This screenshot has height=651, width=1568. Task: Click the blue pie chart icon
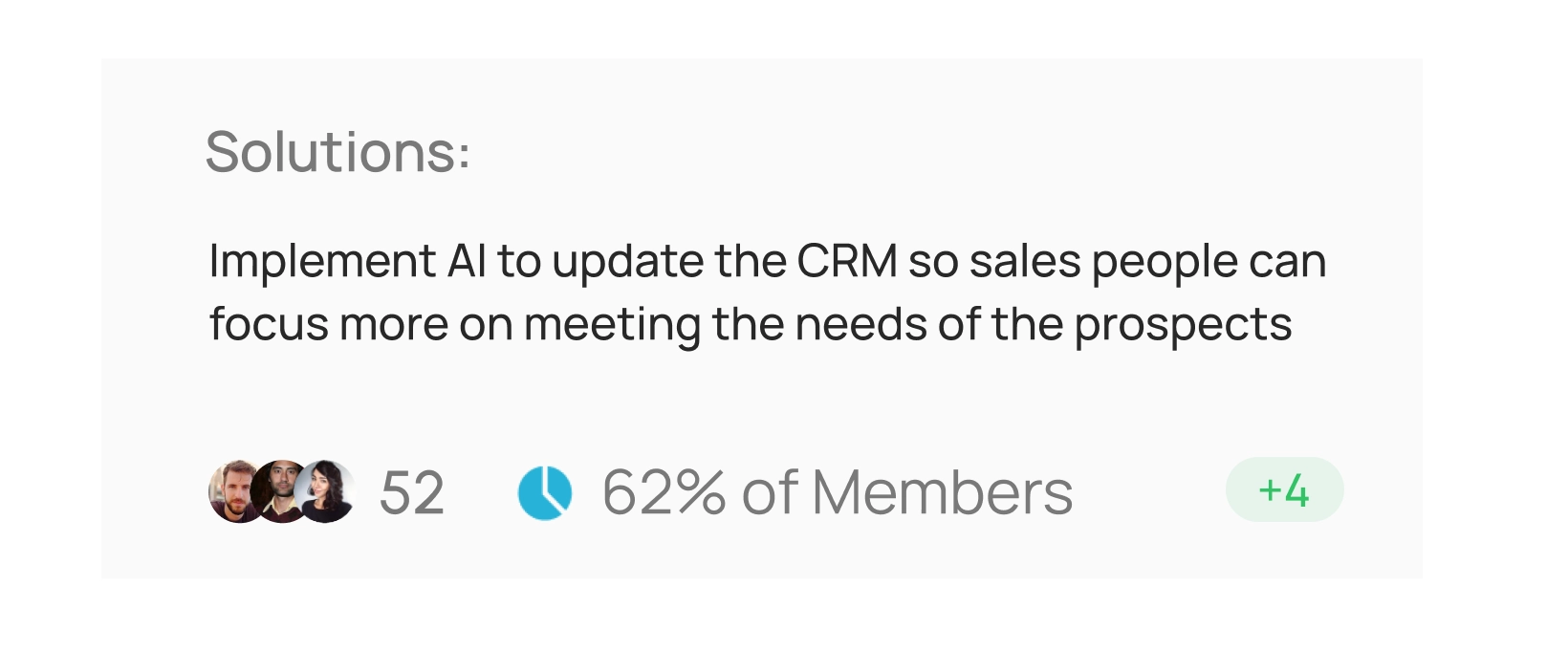(545, 492)
